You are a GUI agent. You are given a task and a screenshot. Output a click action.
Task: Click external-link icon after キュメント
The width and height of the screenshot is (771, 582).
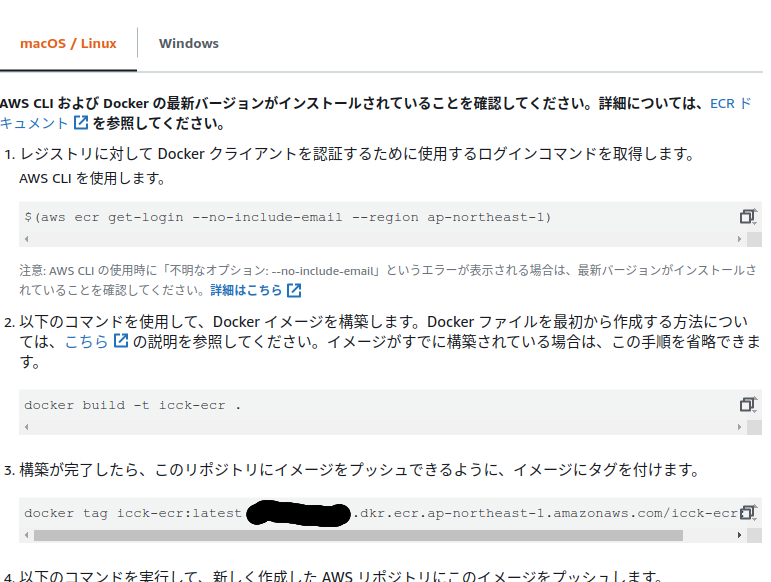[81, 123]
